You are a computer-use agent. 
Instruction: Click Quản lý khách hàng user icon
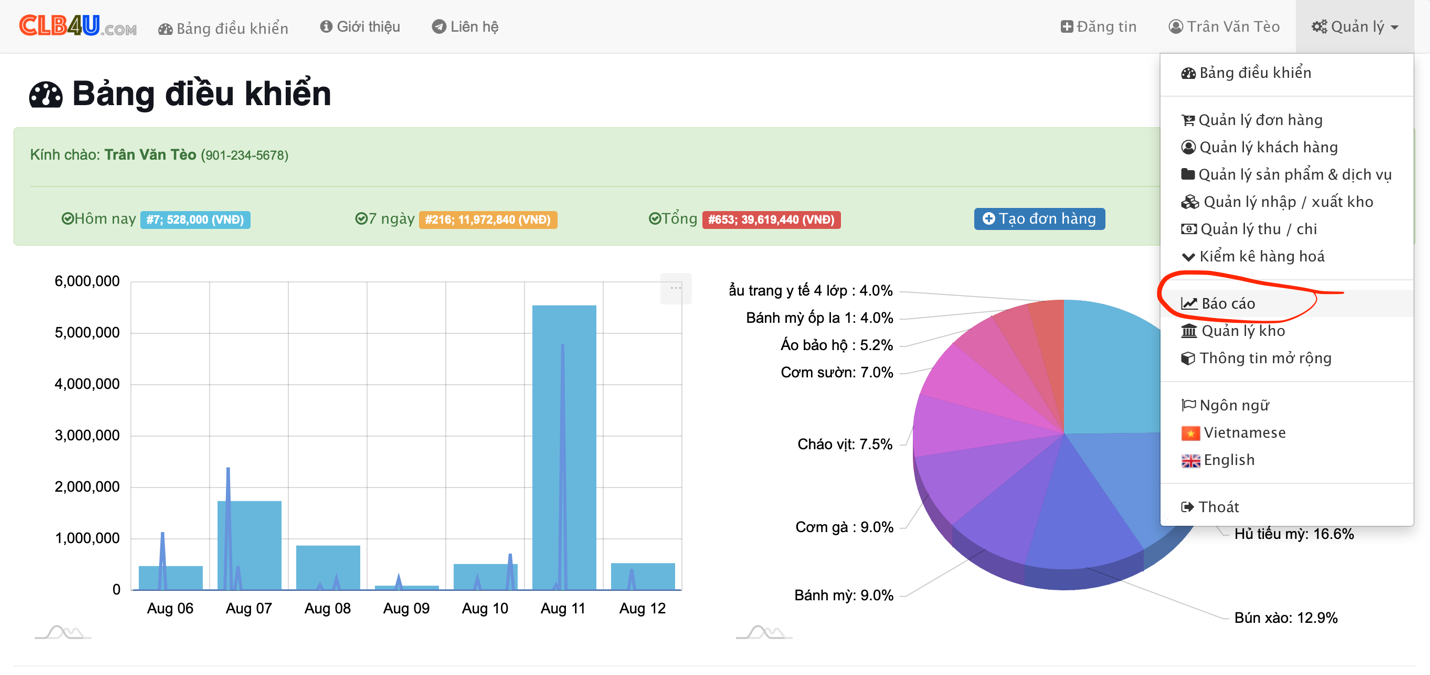coord(1188,147)
